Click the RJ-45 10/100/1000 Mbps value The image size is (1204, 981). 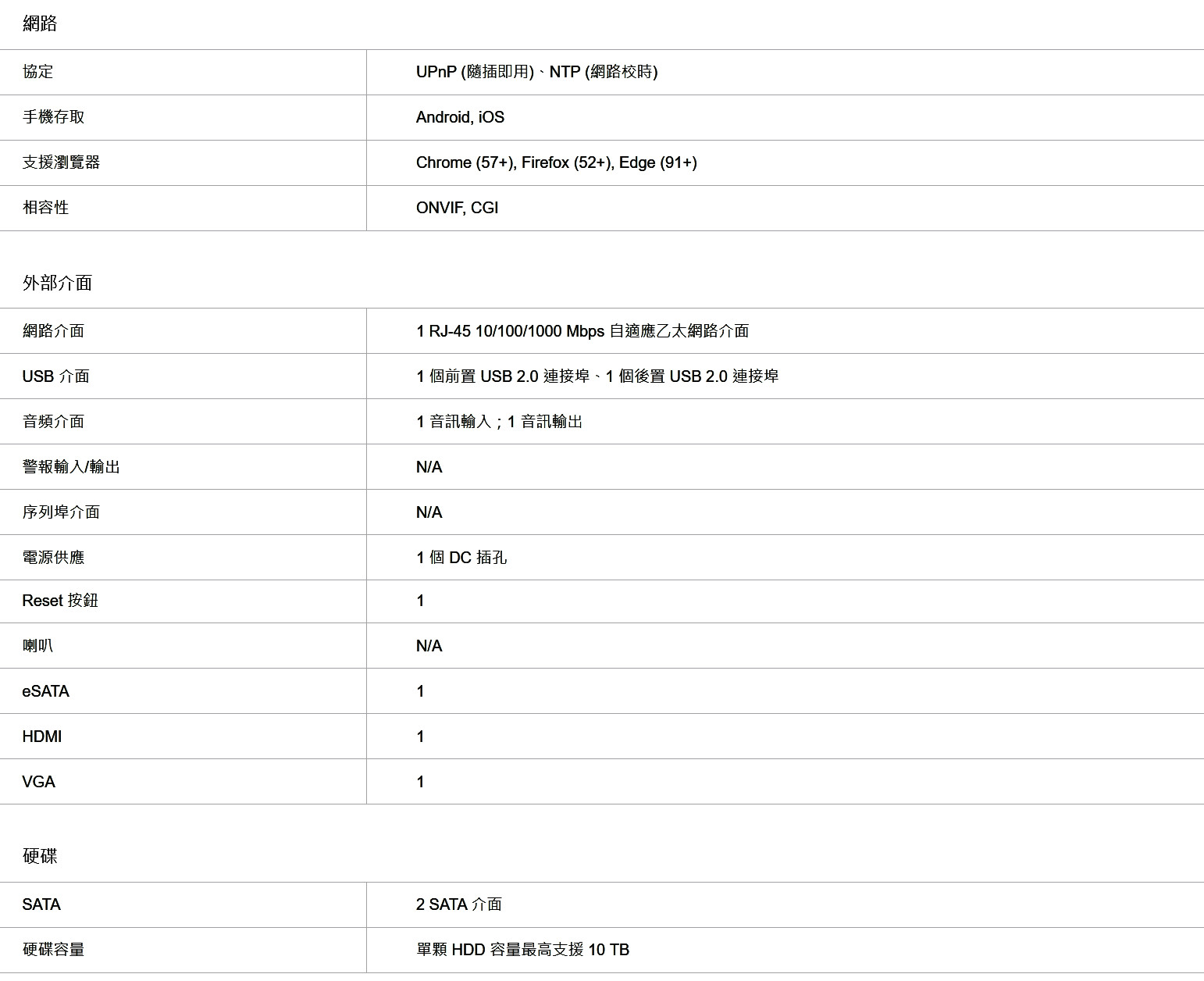[x=582, y=331]
